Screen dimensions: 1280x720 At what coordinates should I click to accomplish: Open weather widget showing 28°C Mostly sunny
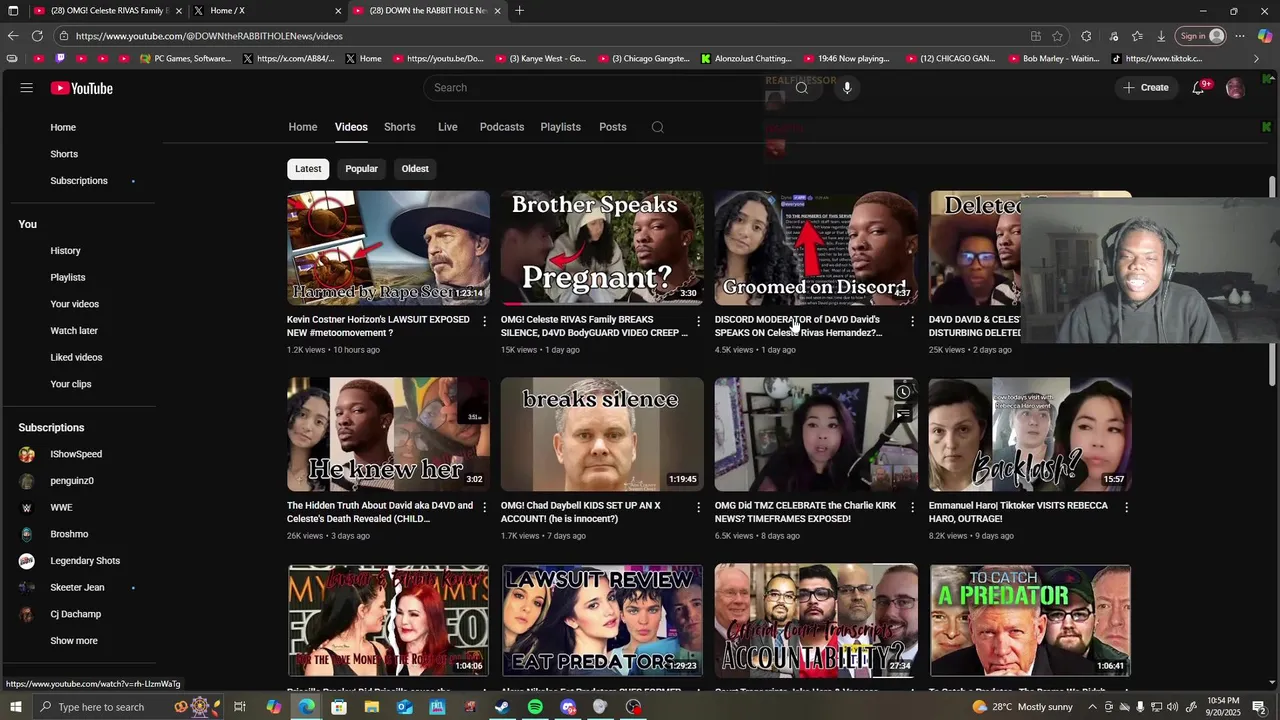point(1021,707)
